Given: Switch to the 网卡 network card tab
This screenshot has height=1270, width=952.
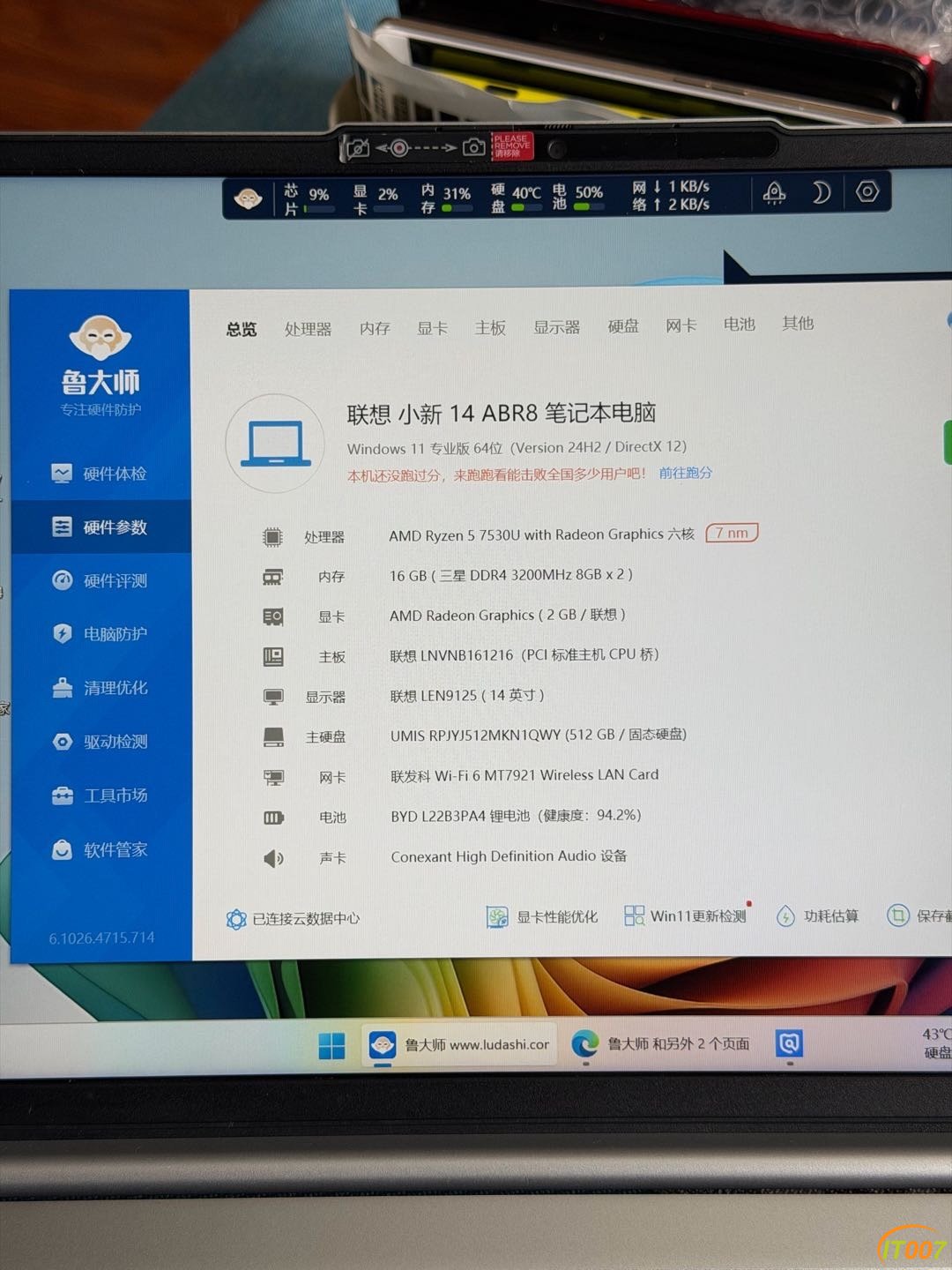Looking at the screenshot, I should pyautogui.click(x=681, y=325).
